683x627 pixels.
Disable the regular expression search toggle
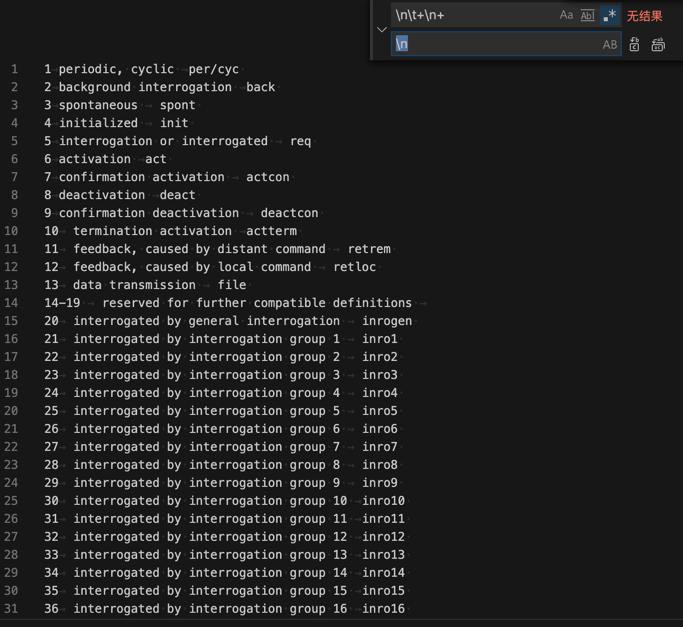[609, 15]
